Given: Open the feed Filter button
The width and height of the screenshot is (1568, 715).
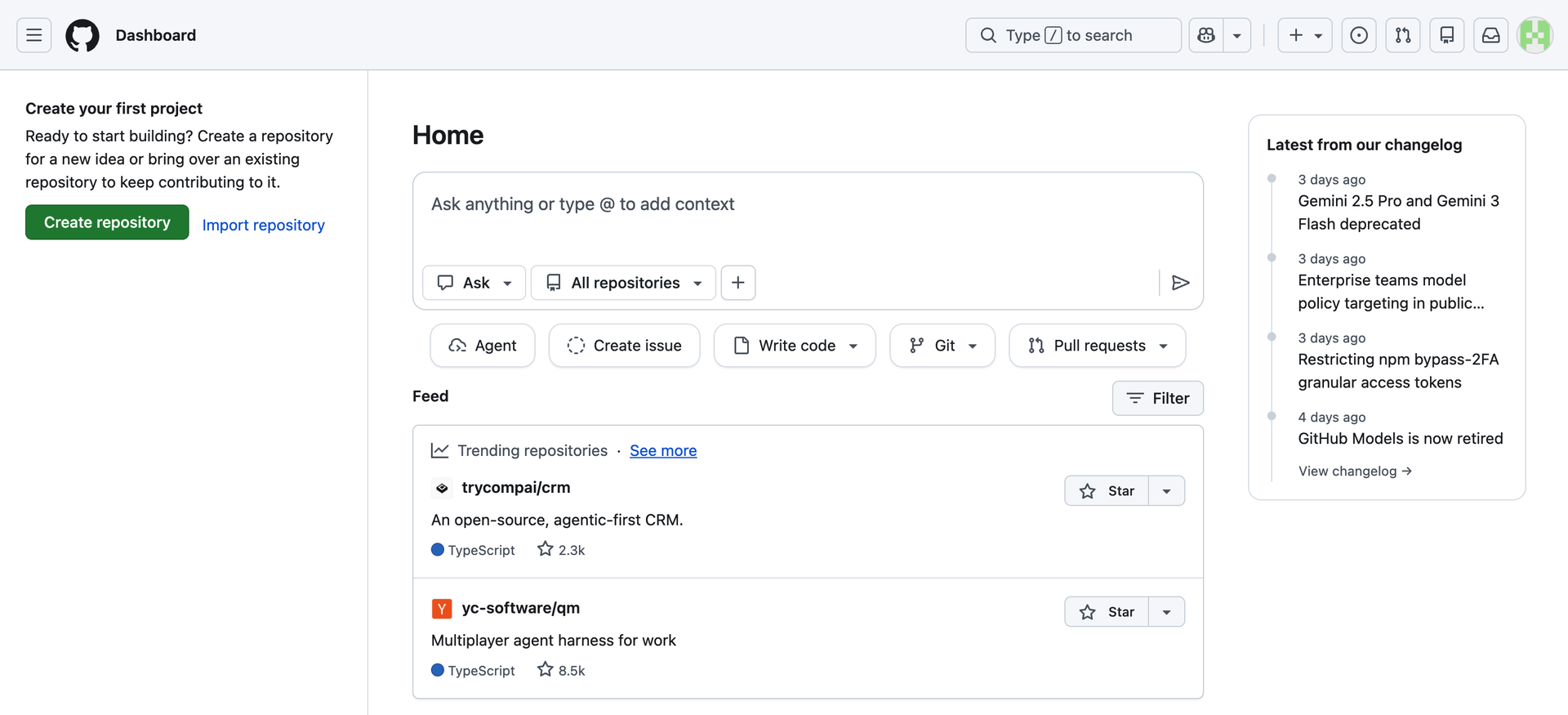Looking at the screenshot, I should coord(1158,398).
